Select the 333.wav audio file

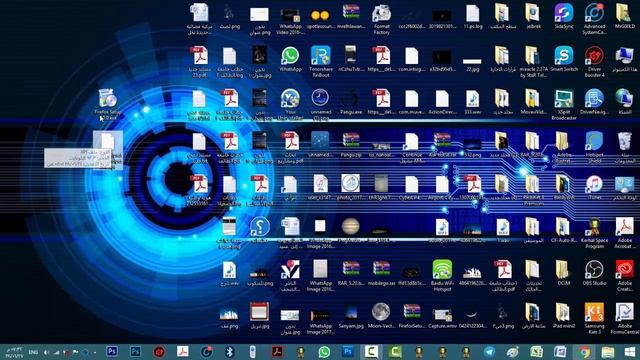click(x=473, y=102)
